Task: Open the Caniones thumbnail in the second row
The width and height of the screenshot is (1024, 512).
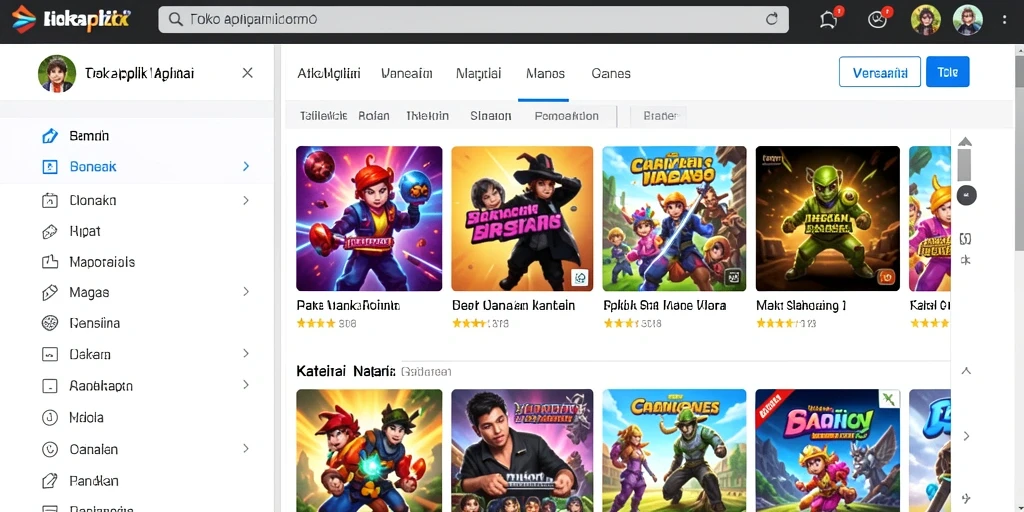Action: tap(674, 451)
